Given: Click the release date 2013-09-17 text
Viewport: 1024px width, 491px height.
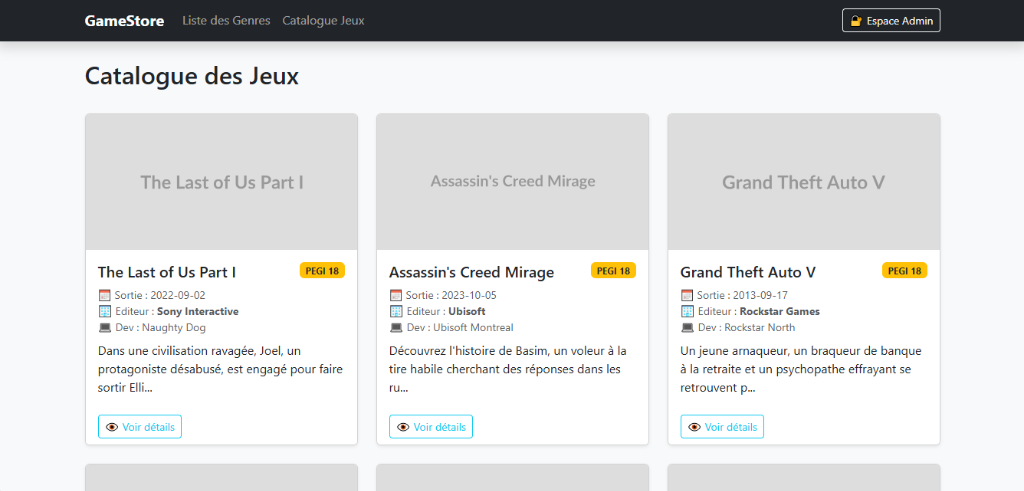Looking at the screenshot, I should coord(760,295).
